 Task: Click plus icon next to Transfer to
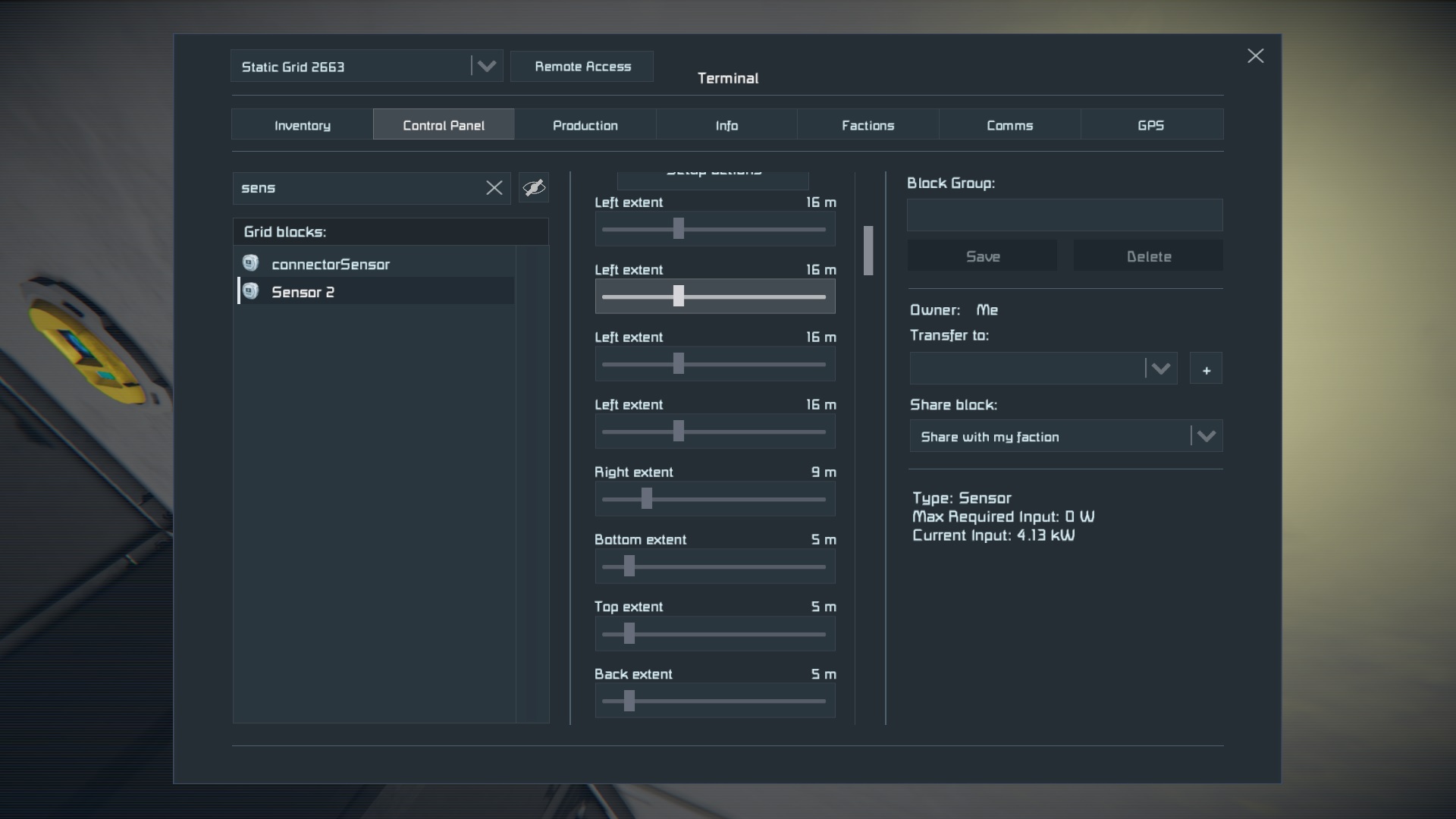(x=1206, y=369)
